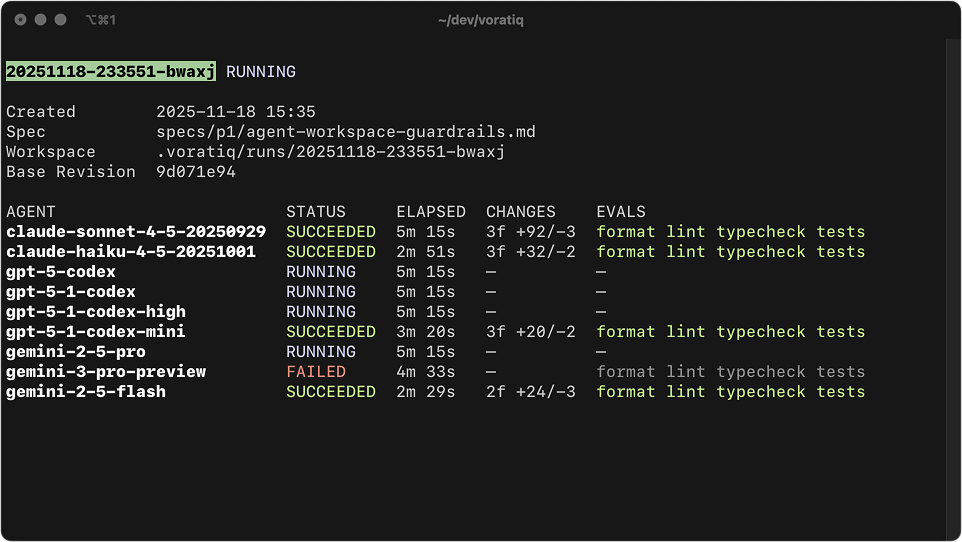Select the gemini-3-pro-preview agent name
The height and width of the screenshot is (542, 962).
click(106, 372)
